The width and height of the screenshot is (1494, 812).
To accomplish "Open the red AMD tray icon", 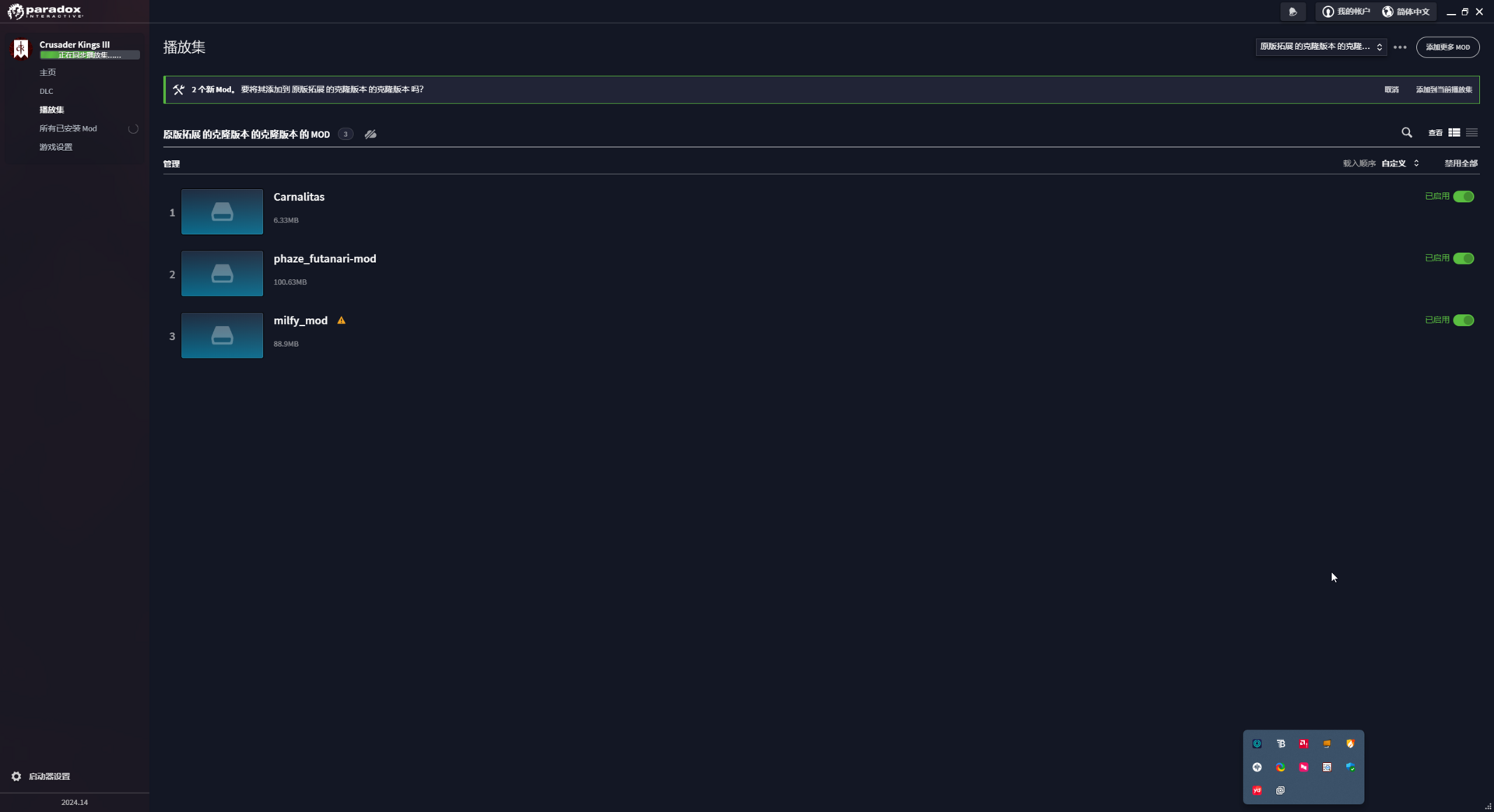I will click(1303, 744).
